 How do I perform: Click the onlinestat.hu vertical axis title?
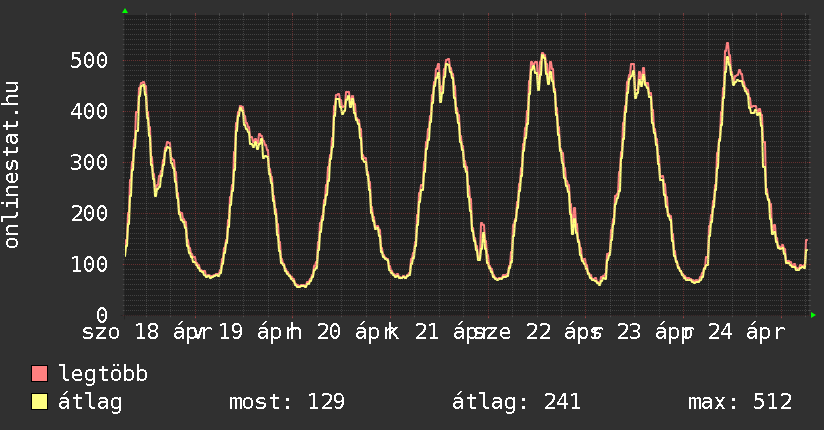[13, 166]
